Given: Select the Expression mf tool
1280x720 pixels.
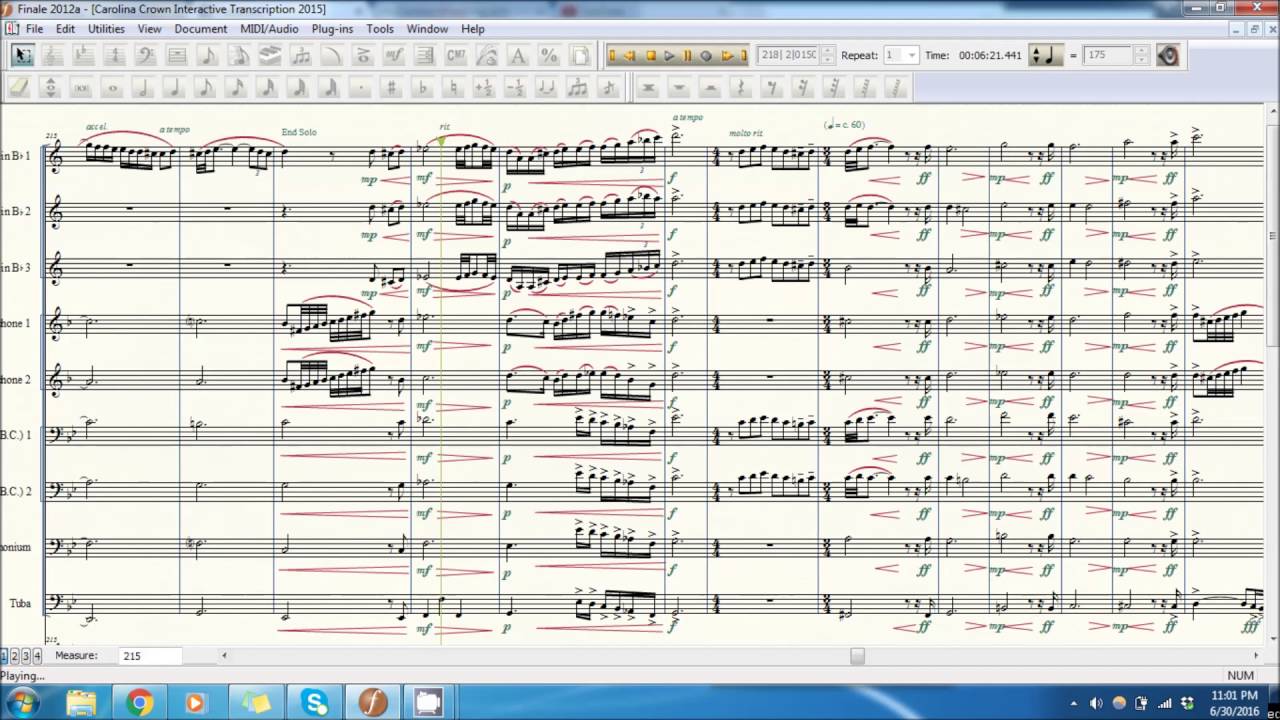Looking at the screenshot, I should tap(394, 56).
